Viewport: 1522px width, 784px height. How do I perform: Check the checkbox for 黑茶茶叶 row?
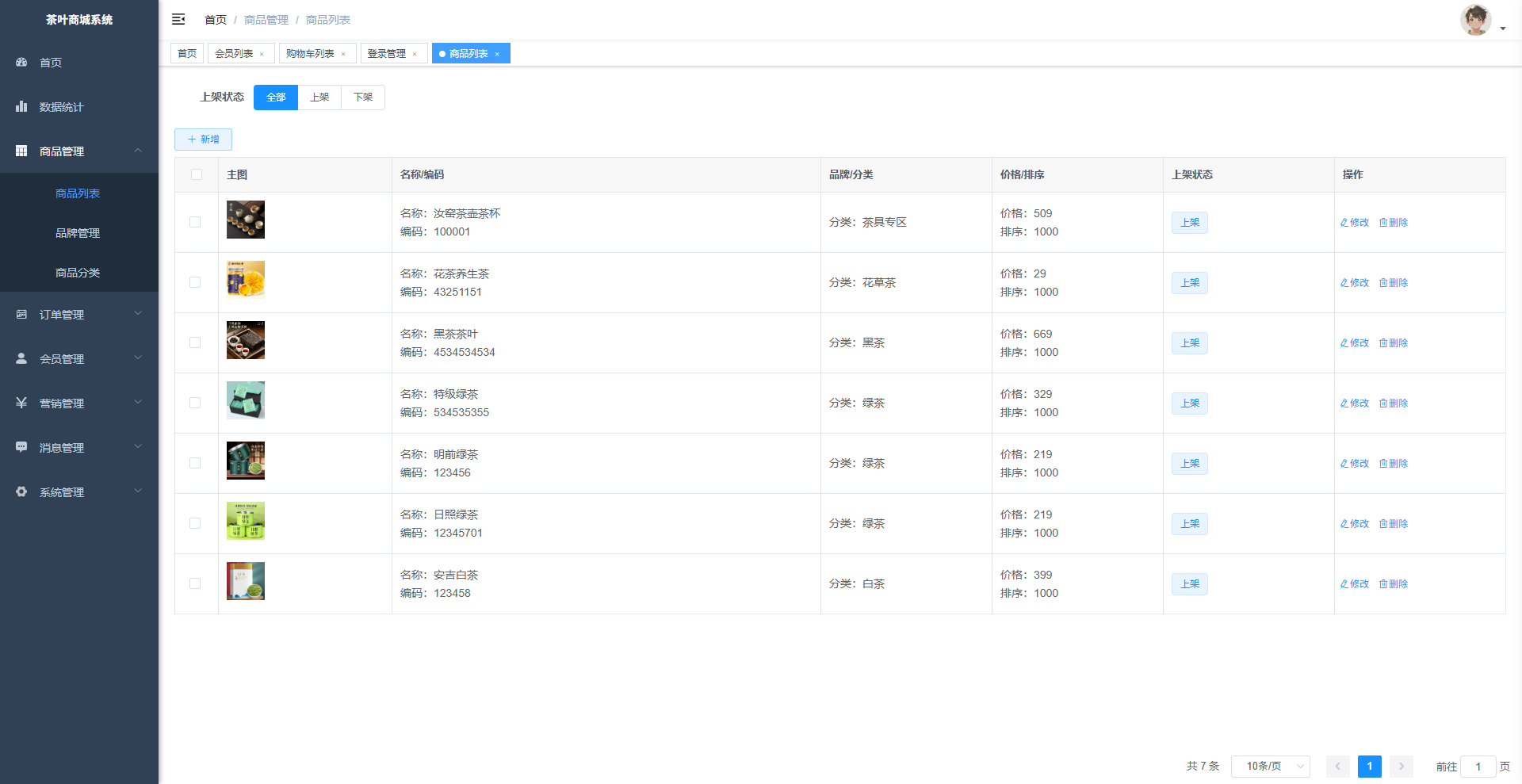[x=195, y=342]
